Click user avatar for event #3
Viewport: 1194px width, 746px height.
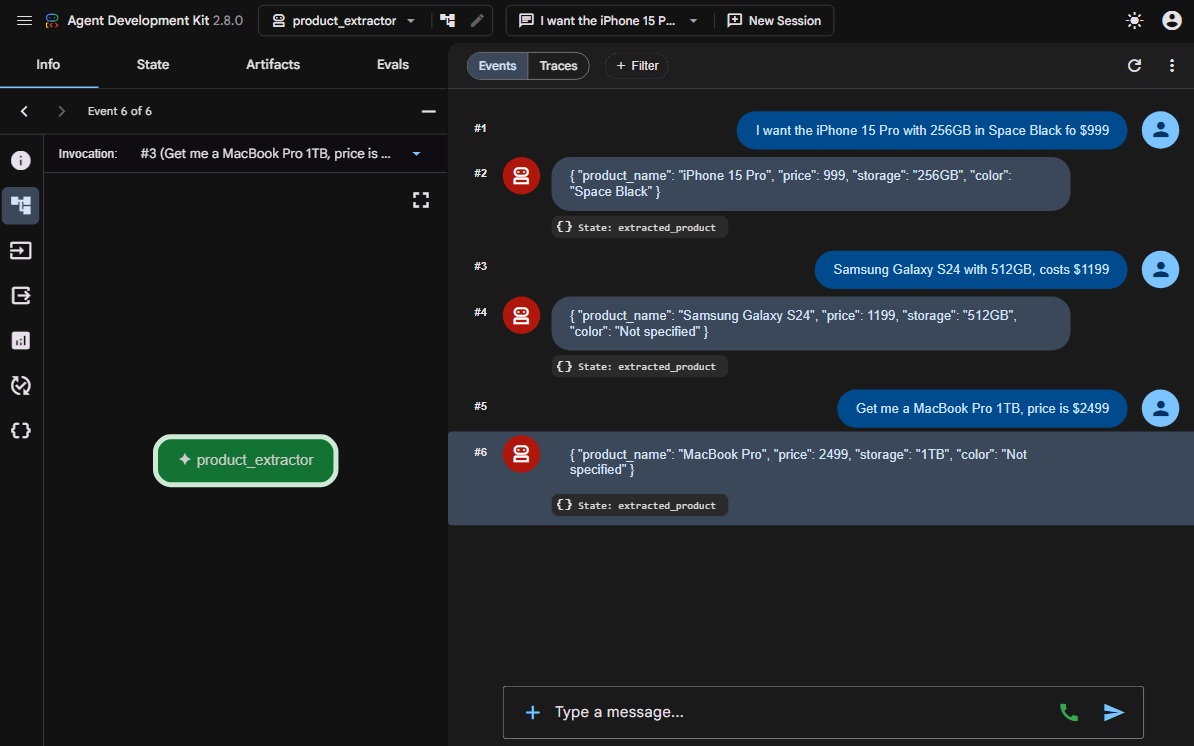[x=1160, y=269]
